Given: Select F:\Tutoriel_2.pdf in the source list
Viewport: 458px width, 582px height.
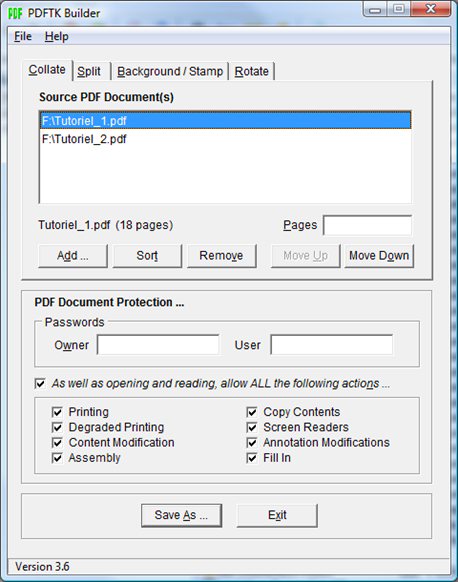Looking at the screenshot, I should pos(225,139).
